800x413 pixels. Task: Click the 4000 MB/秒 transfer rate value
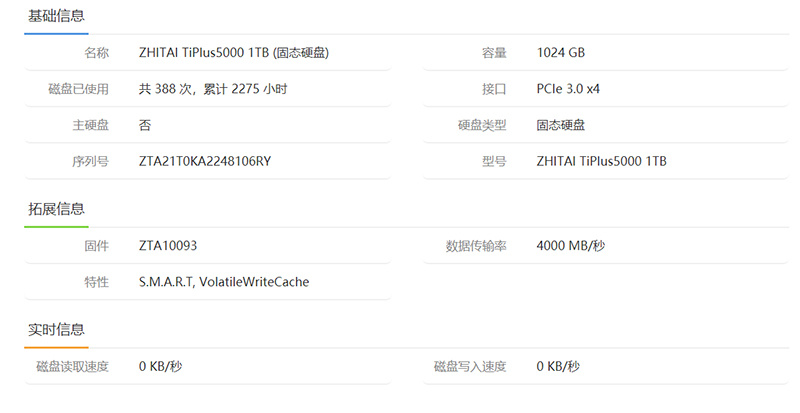pos(571,246)
